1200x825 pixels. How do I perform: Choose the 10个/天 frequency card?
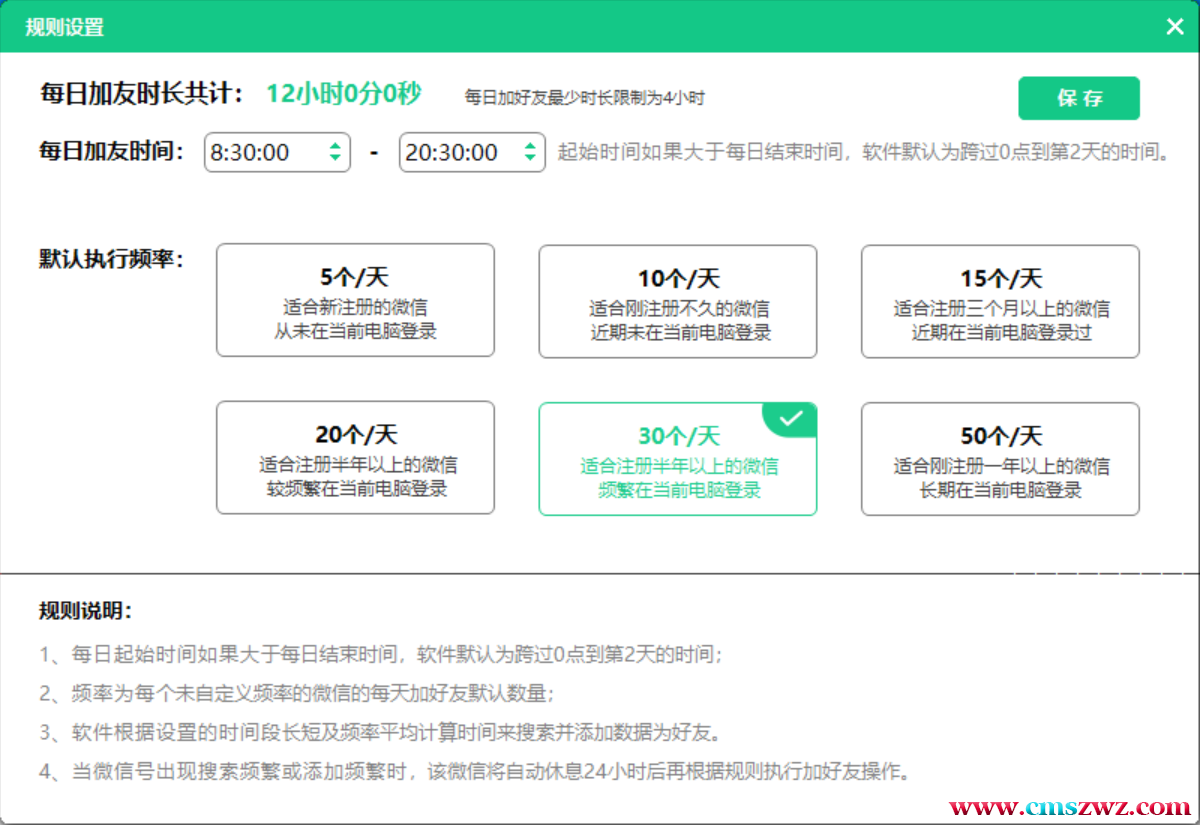point(677,301)
